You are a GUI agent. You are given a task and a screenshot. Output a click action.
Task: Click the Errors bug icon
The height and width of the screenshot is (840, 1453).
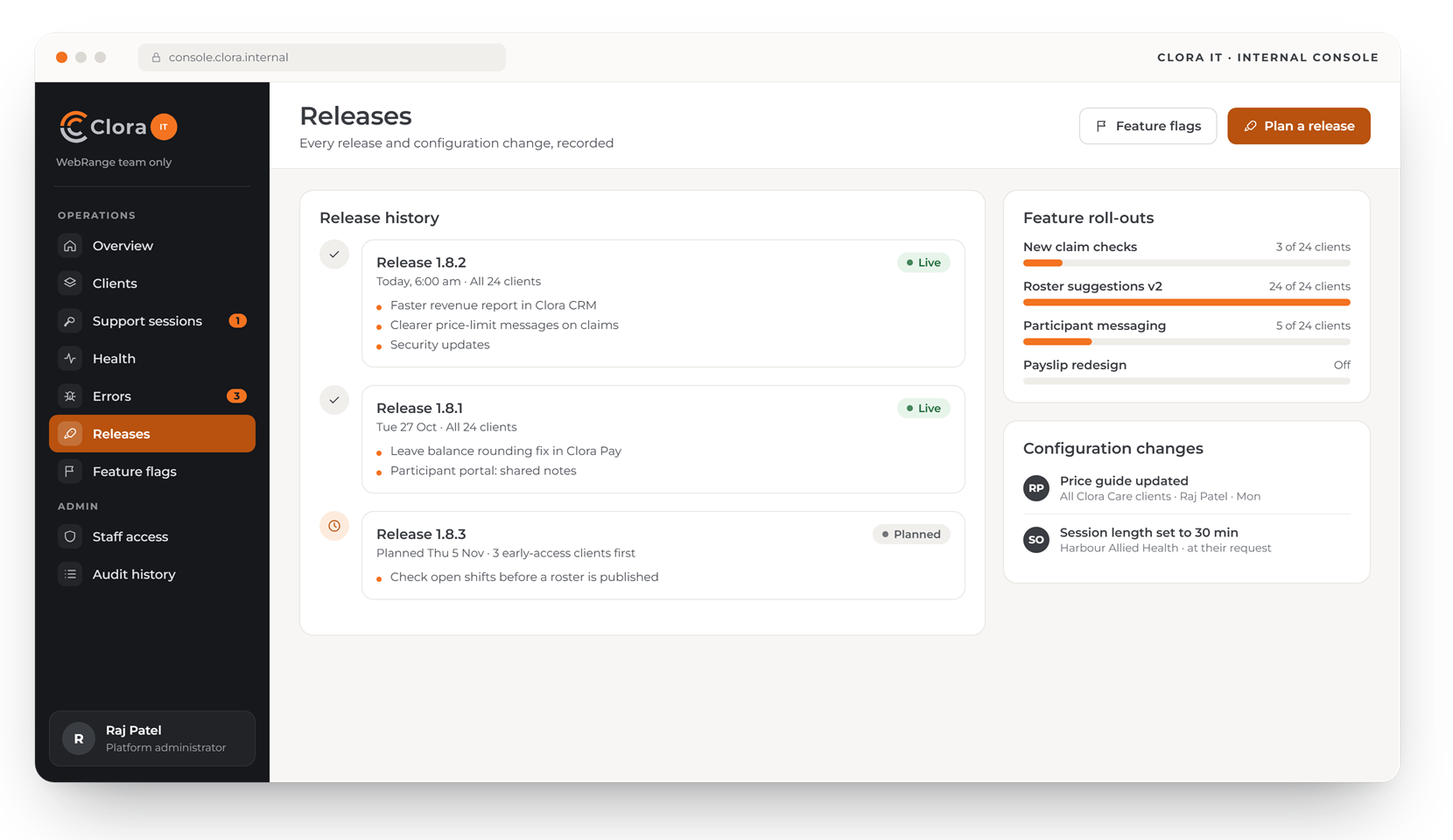pyautogui.click(x=70, y=396)
